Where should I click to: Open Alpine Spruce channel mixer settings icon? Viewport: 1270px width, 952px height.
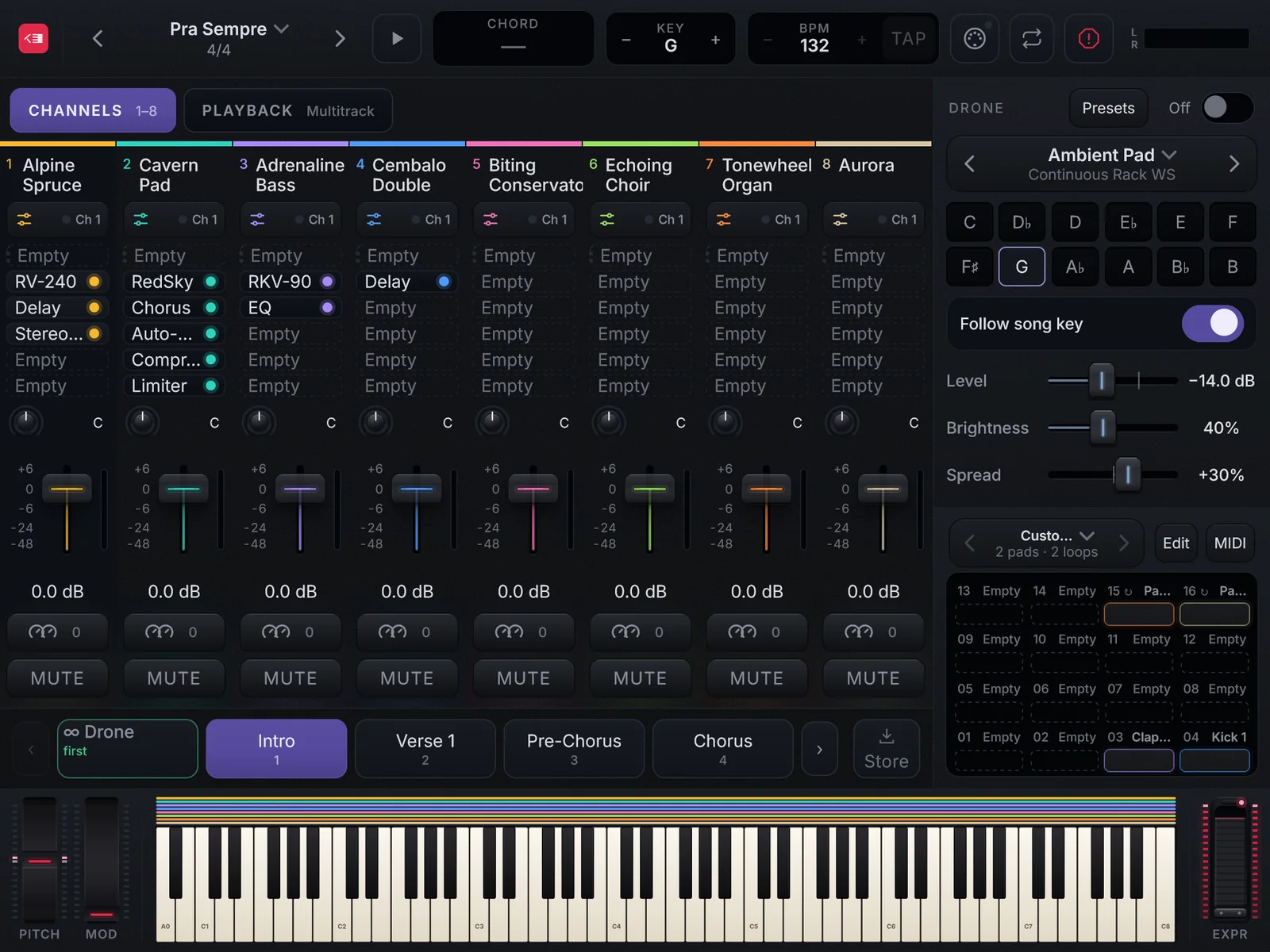point(25,220)
